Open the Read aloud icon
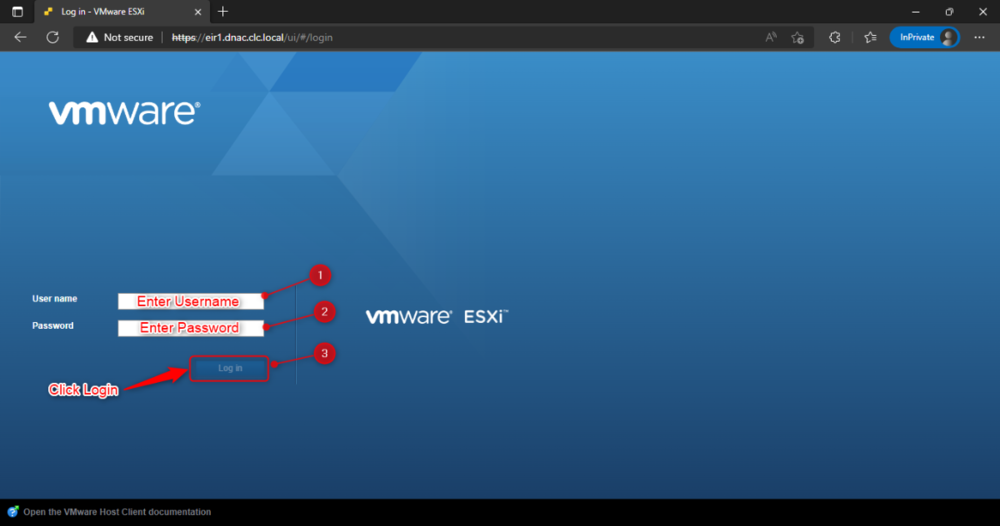This screenshot has height=526, width=1000. tap(771, 38)
